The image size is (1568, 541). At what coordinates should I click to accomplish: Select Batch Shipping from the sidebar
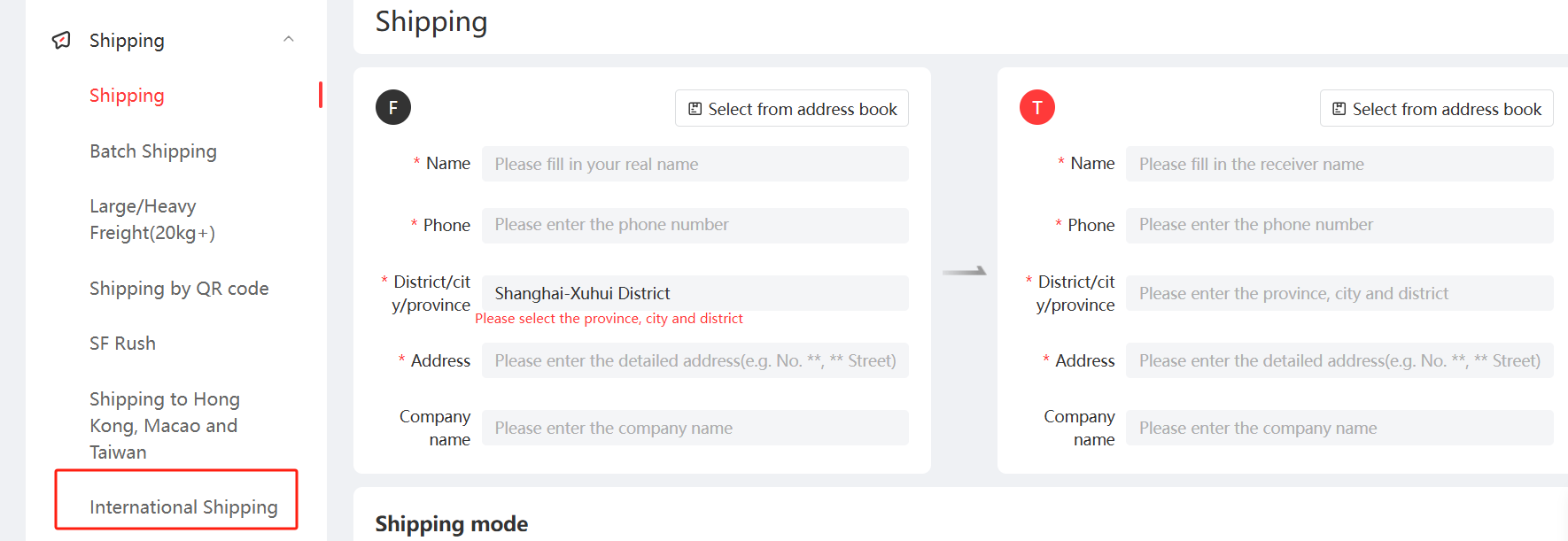153,151
